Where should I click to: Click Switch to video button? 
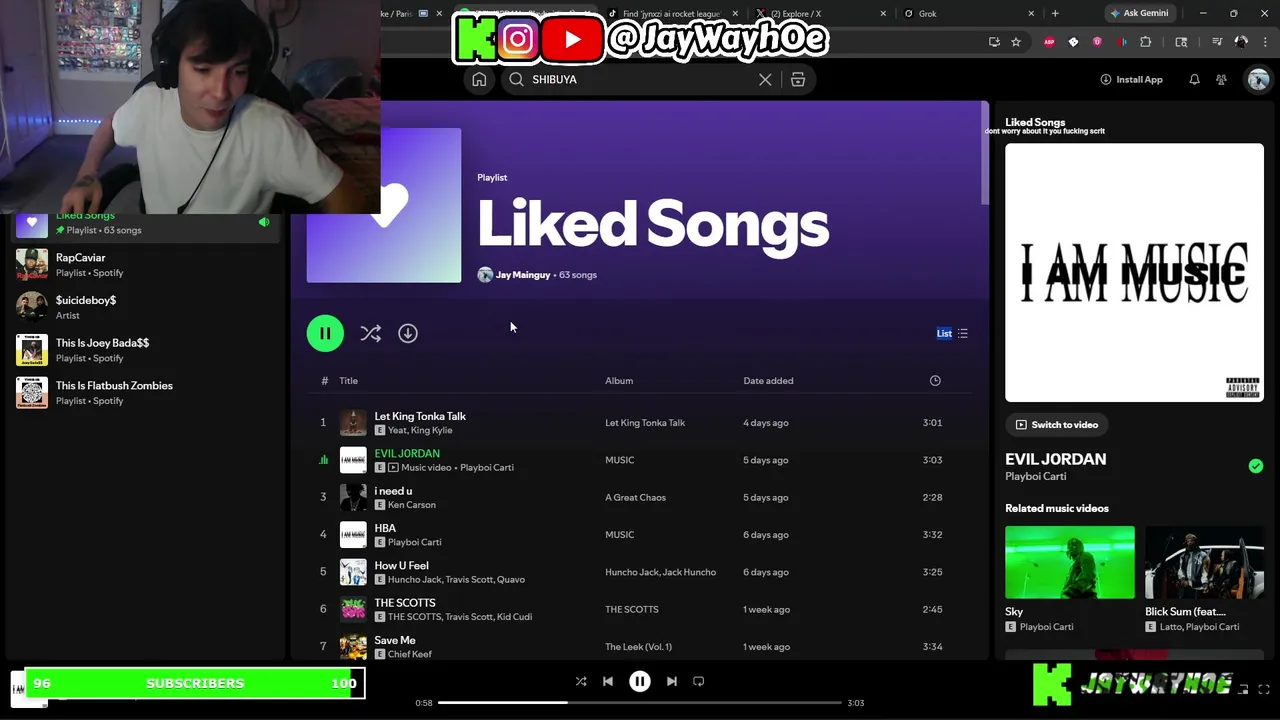(1057, 425)
